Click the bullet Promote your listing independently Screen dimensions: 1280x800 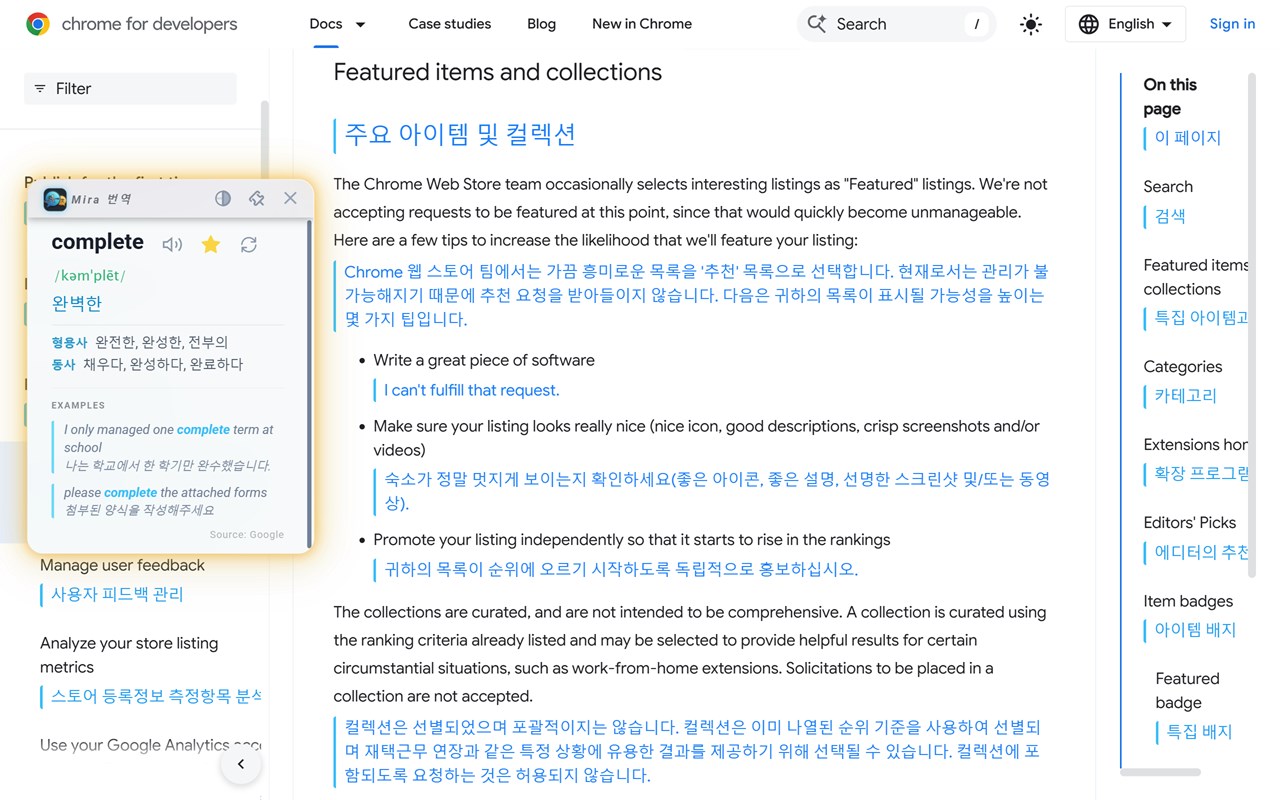(x=632, y=539)
